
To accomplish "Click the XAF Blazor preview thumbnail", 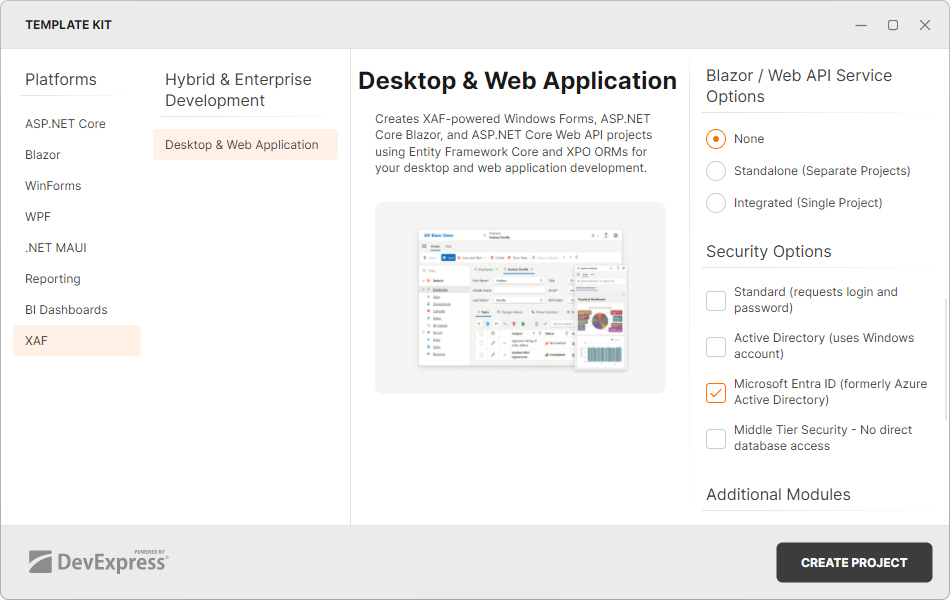I will point(520,298).
